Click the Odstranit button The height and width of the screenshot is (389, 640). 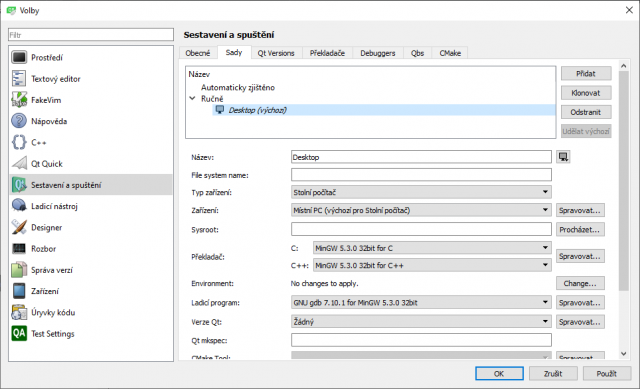pyautogui.click(x=586, y=112)
